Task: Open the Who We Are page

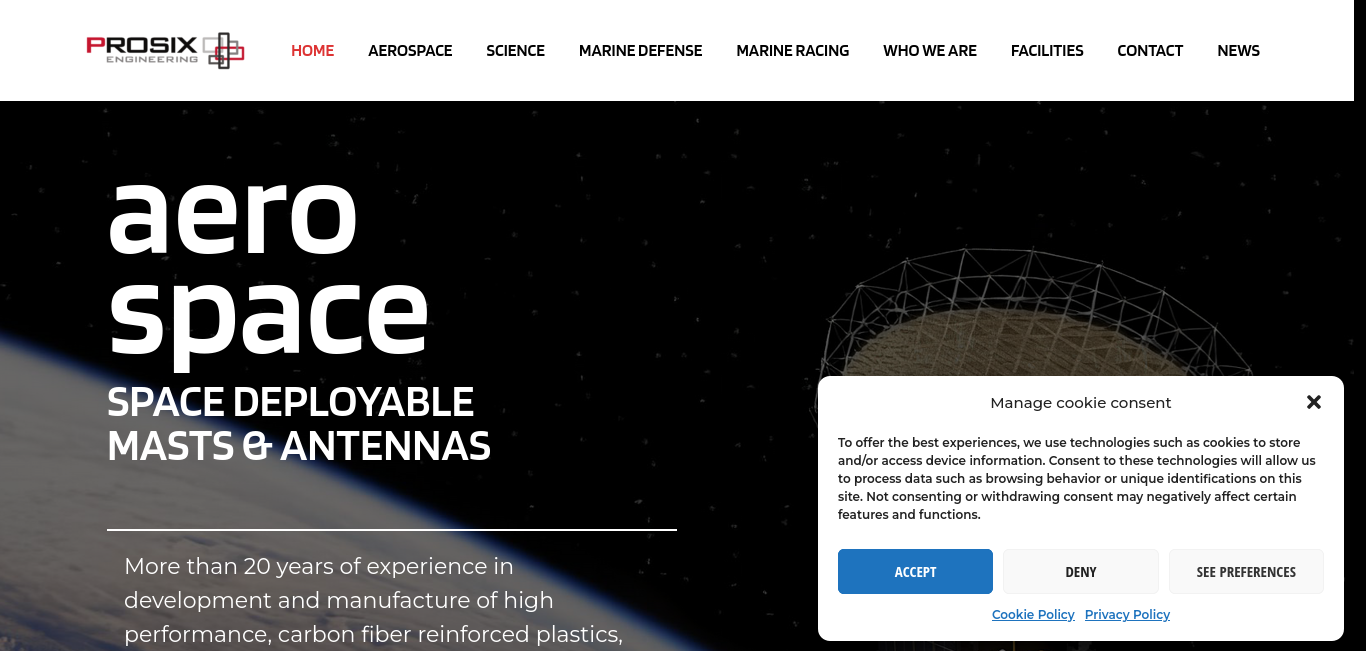Action: click(x=930, y=51)
